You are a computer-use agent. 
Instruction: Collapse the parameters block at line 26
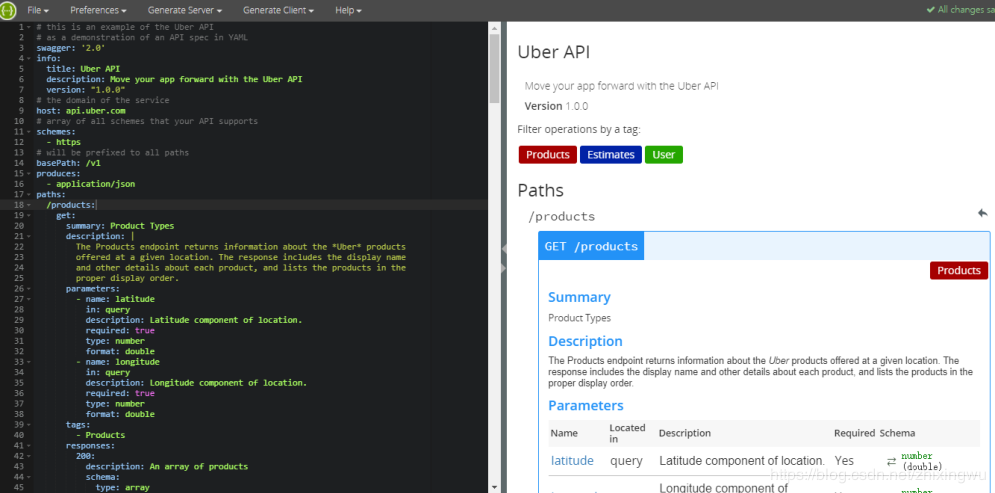[29, 288]
